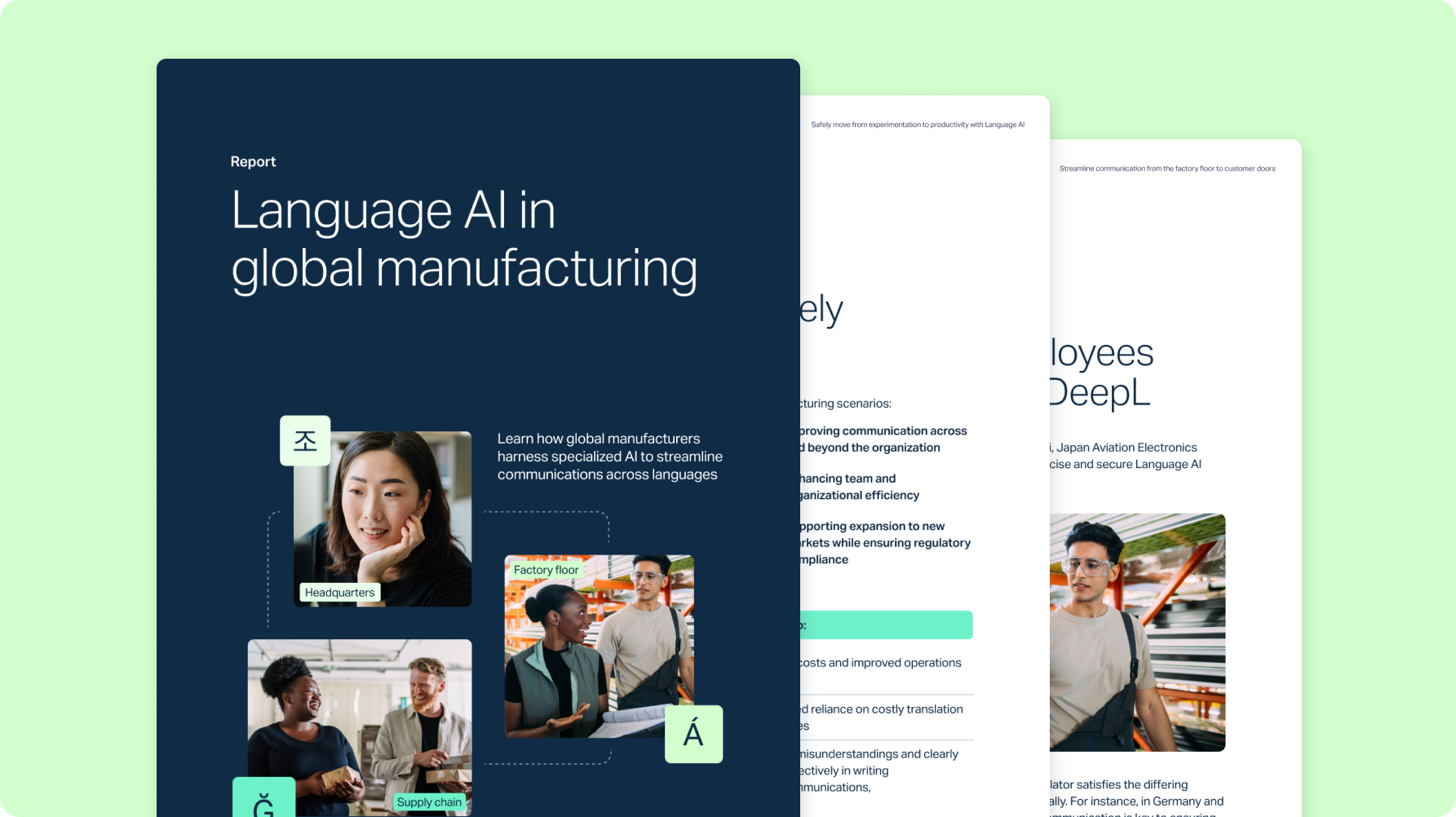Open the Factory floor workers photo
Image resolution: width=1456 pixels, height=817 pixels.
click(599, 644)
